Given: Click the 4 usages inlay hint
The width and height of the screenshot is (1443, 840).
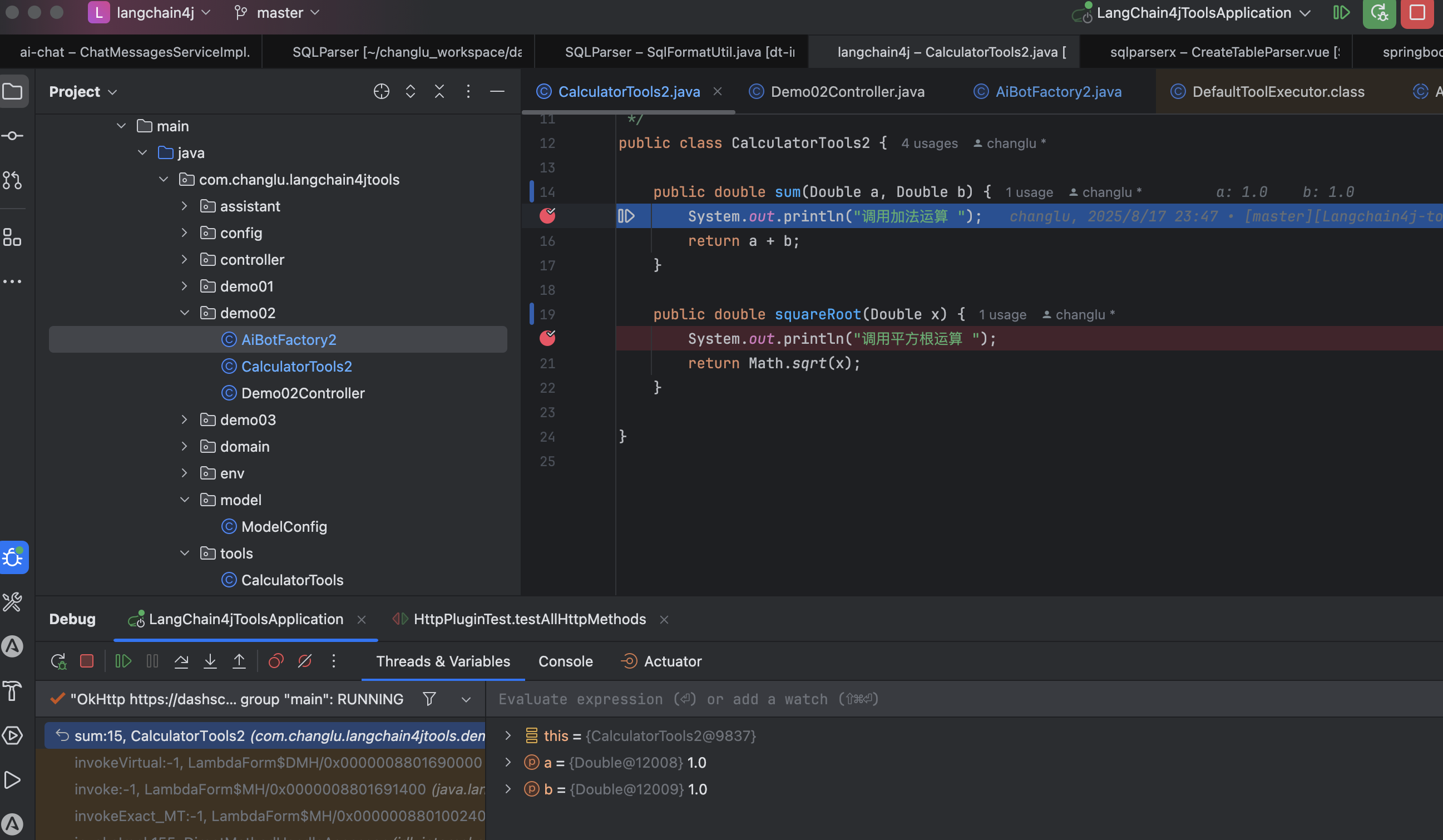Looking at the screenshot, I should pyautogui.click(x=929, y=143).
